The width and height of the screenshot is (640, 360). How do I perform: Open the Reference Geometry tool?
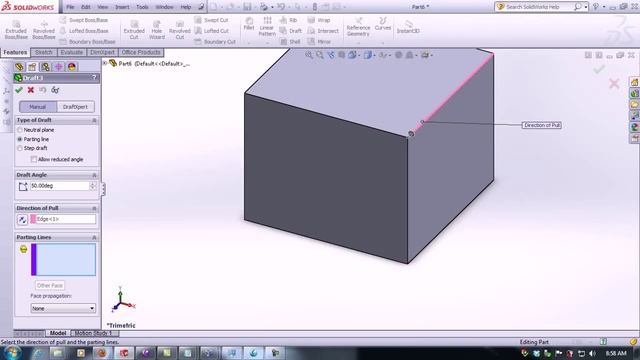click(x=358, y=27)
